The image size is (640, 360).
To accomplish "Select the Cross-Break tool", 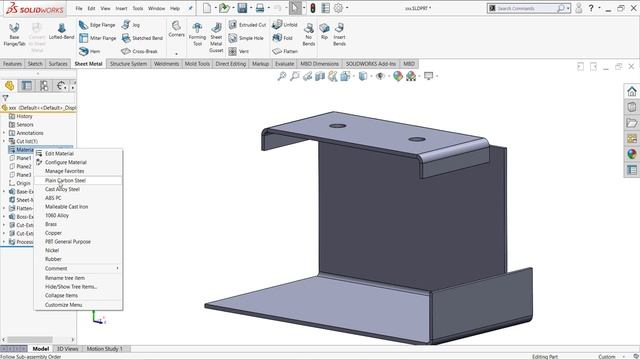I will (x=139, y=51).
